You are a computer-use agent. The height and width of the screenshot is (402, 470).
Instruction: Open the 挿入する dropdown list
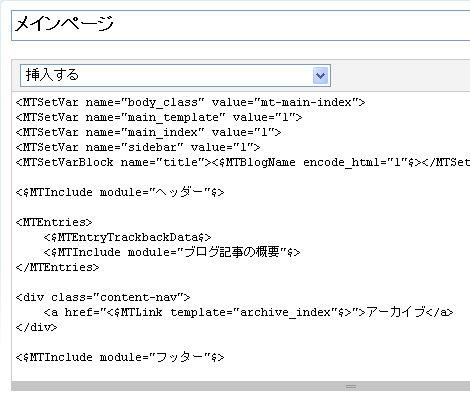[175, 76]
